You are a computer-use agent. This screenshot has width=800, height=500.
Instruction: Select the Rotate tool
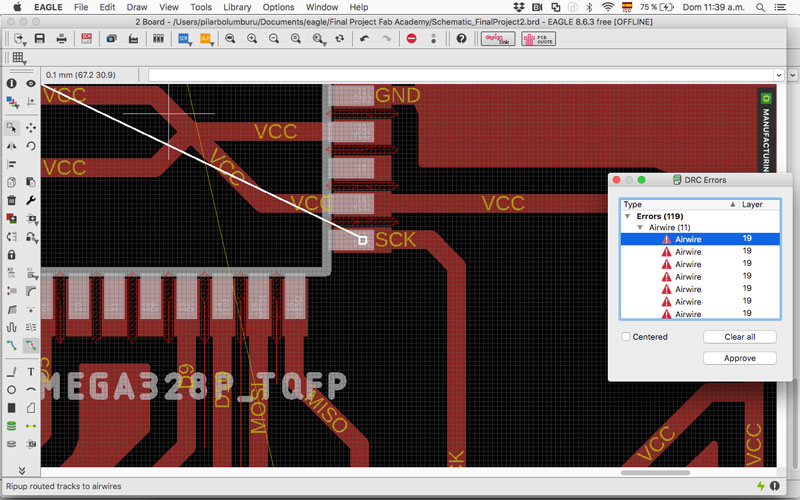31,146
